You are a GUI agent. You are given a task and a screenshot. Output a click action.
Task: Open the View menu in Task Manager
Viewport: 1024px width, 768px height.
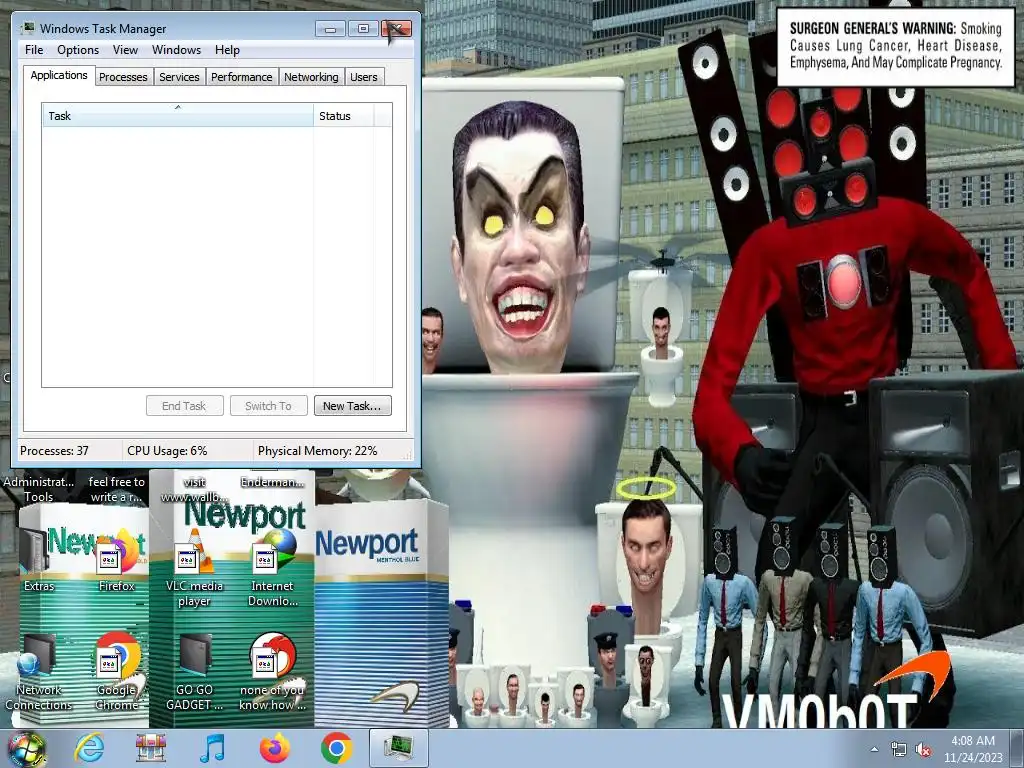click(x=125, y=50)
